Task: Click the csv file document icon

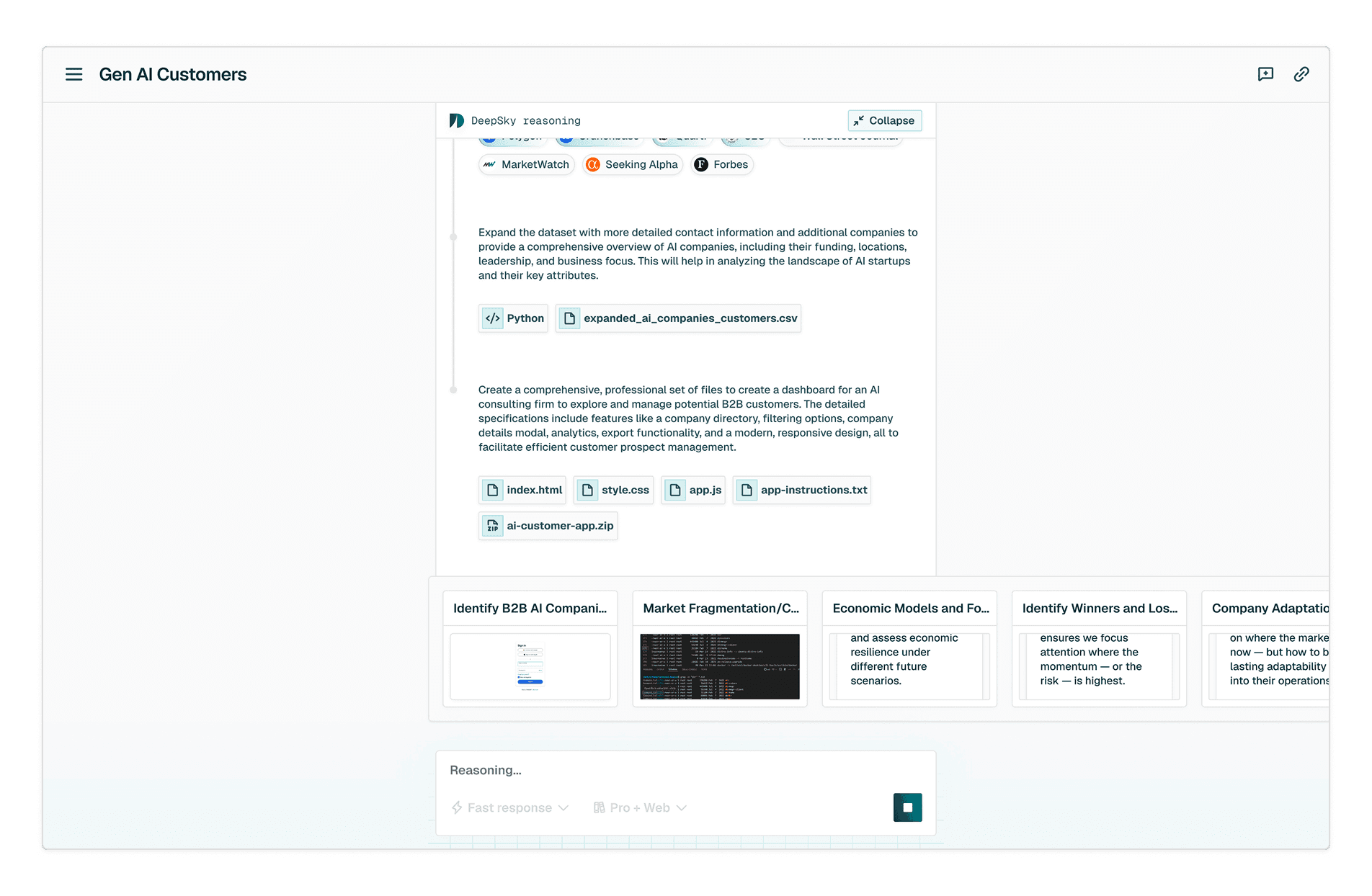Action: pyautogui.click(x=570, y=318)
